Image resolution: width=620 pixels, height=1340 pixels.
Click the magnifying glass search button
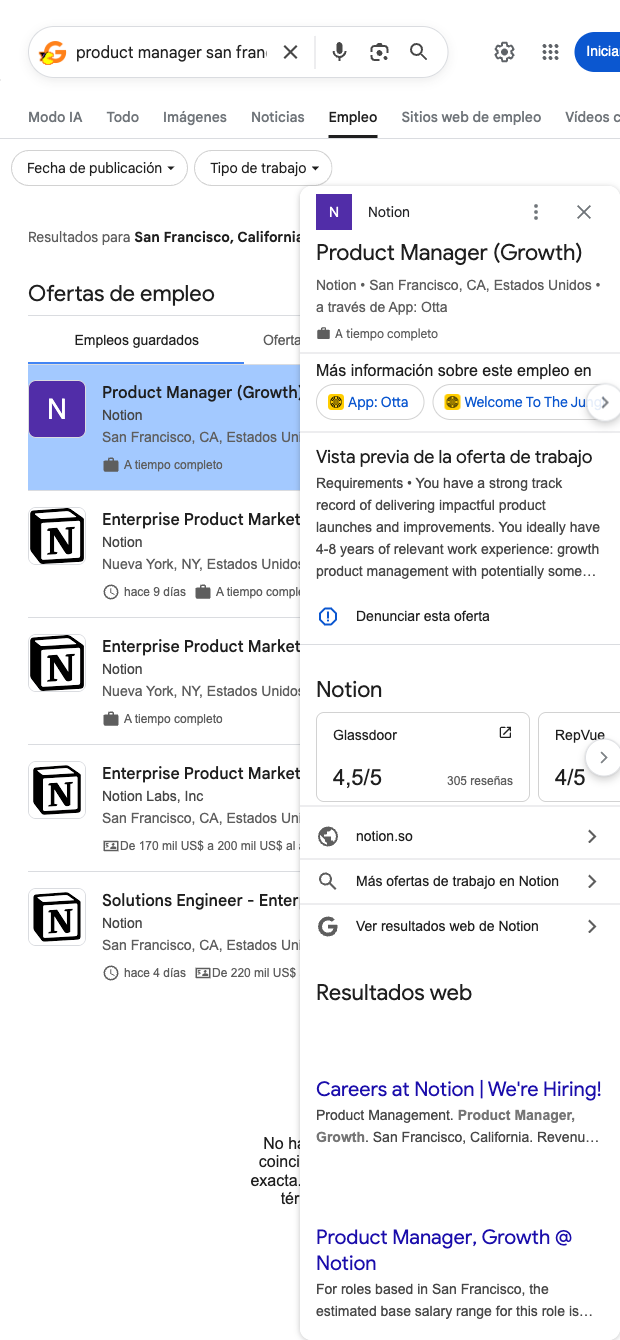[419, 52]
